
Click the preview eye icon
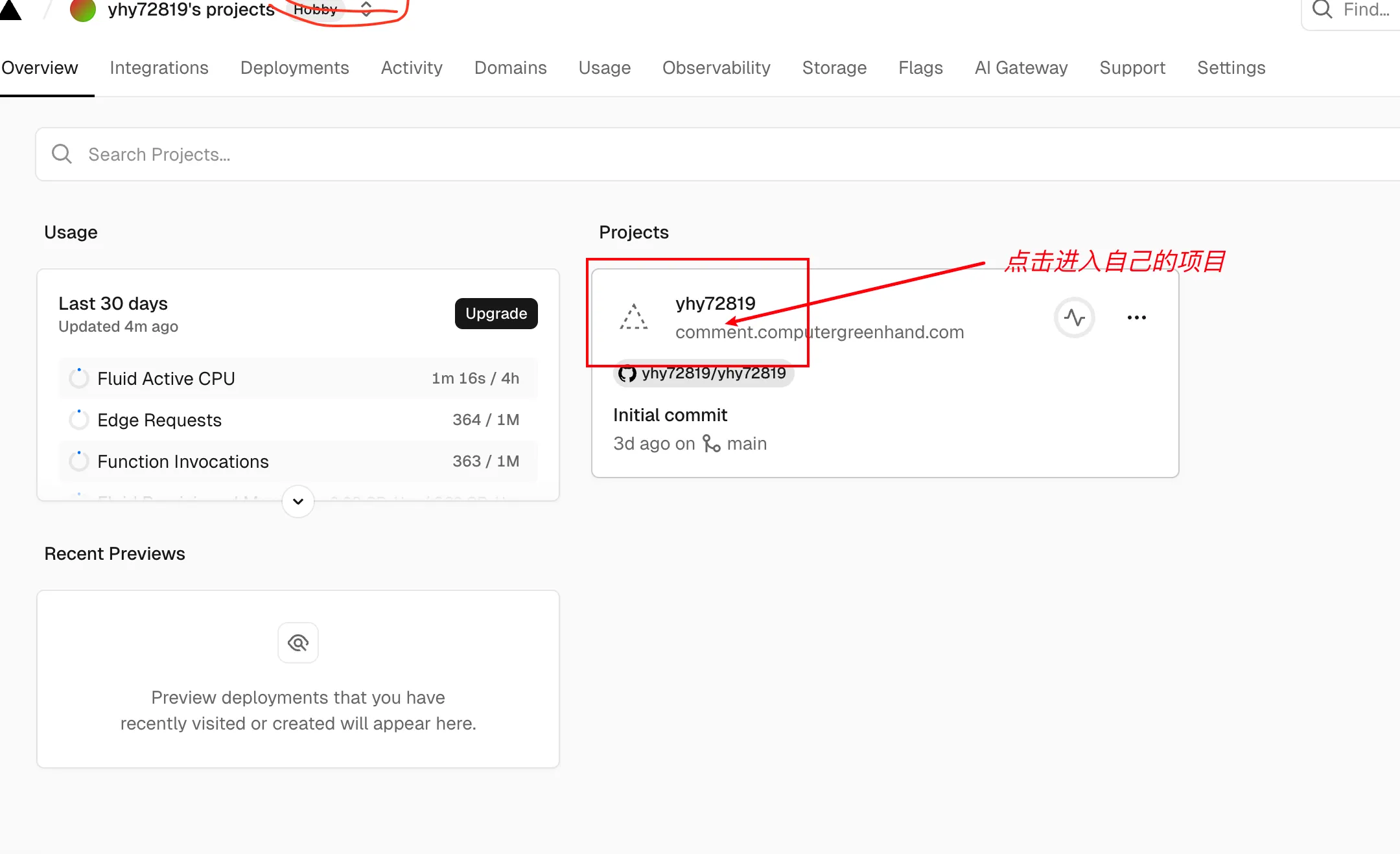coord(298,643)
